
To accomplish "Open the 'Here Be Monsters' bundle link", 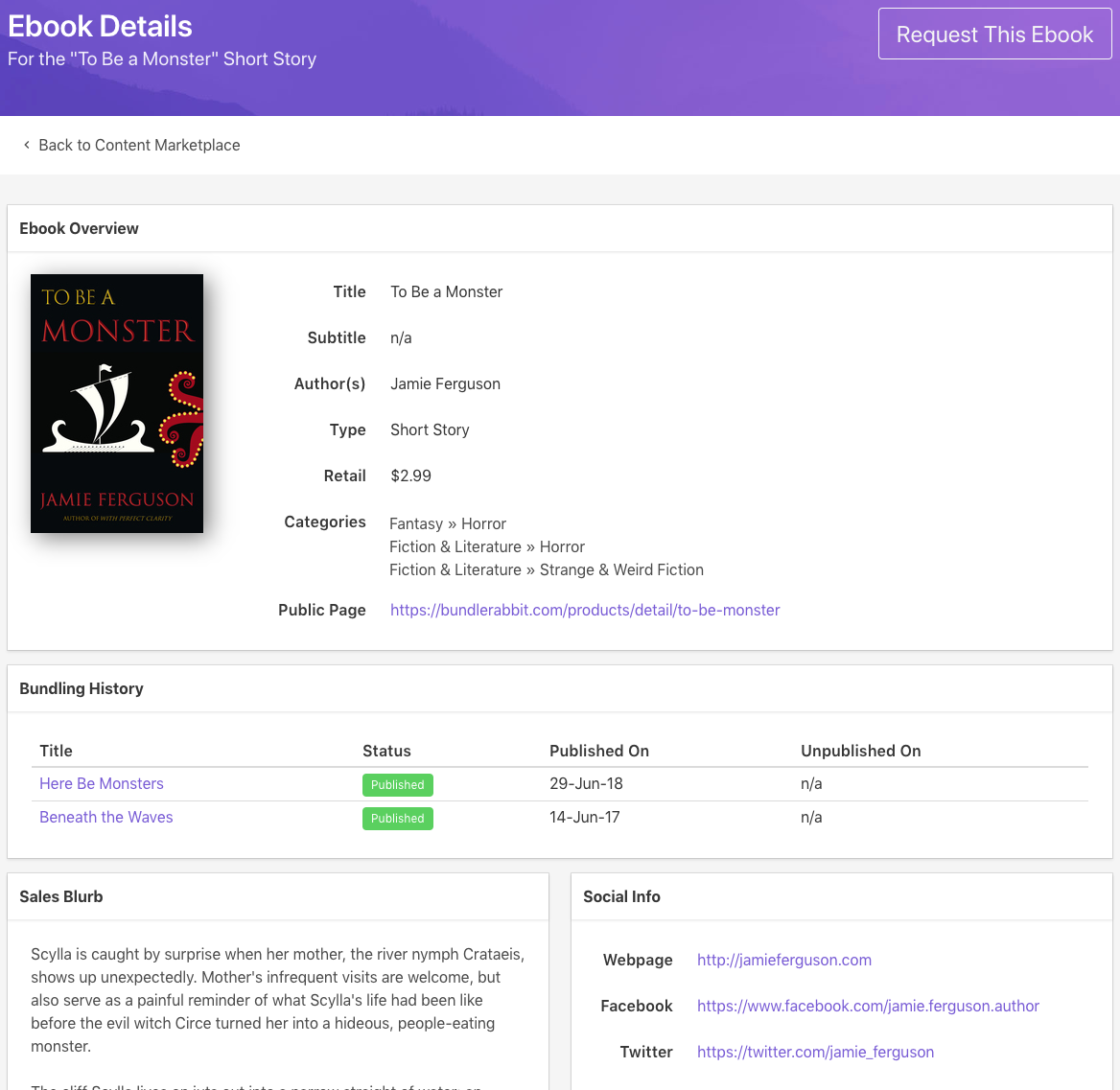I will 101,783.
